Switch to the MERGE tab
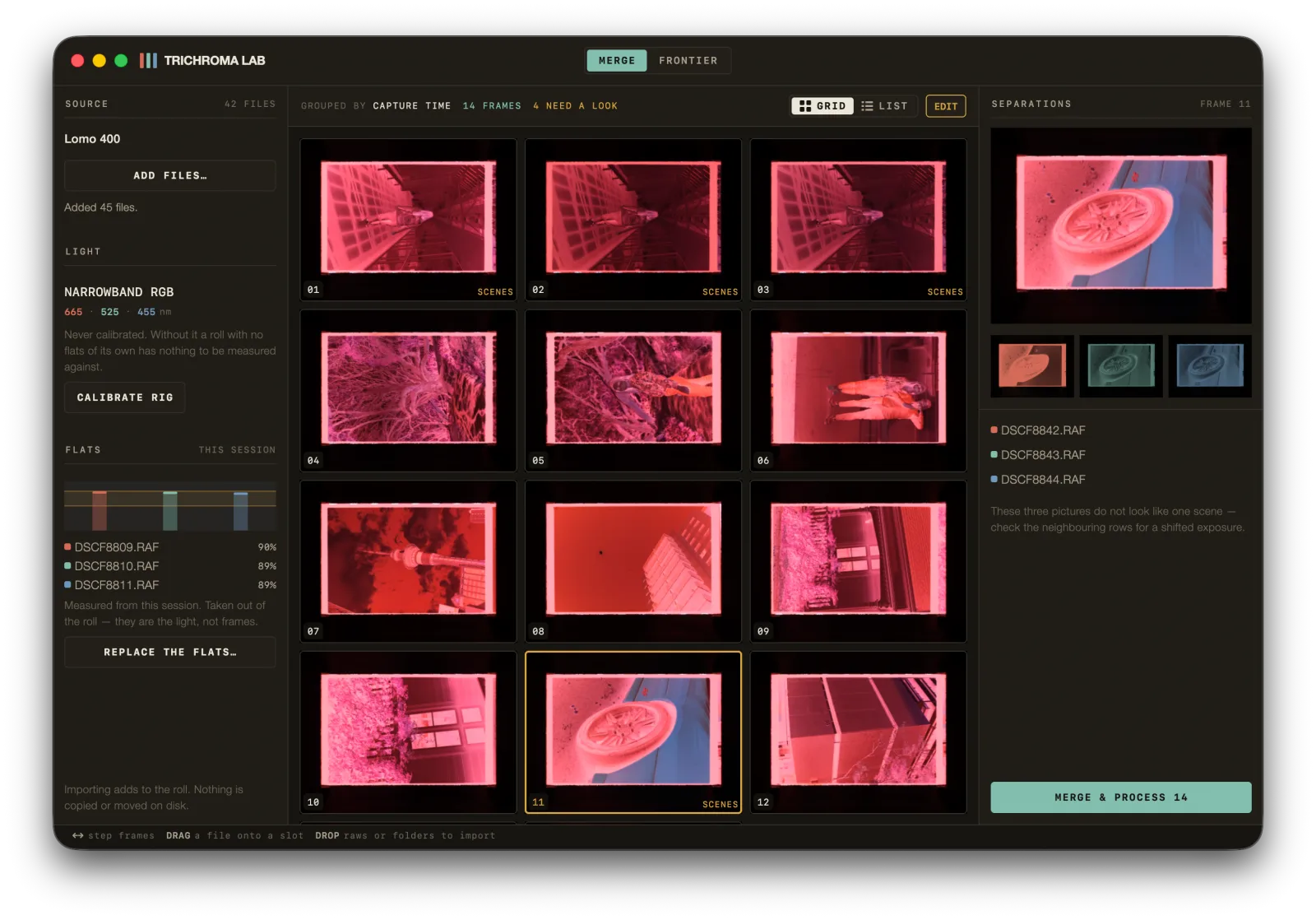 coord(617,60)
